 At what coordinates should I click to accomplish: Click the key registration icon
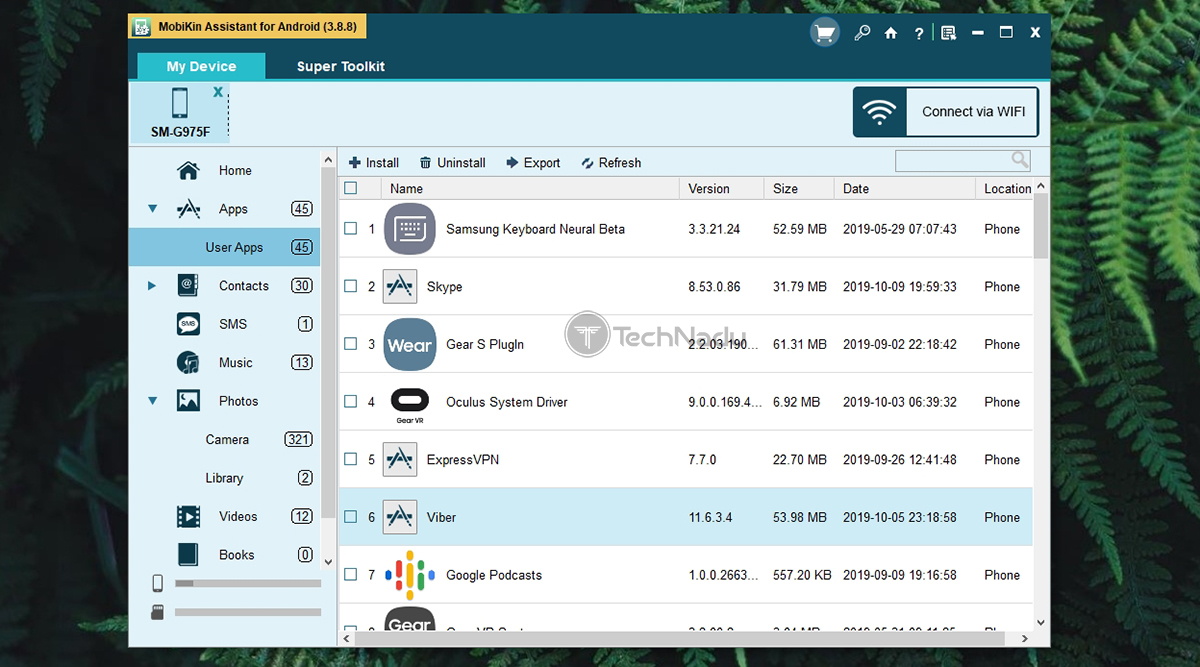pos(861,33)
